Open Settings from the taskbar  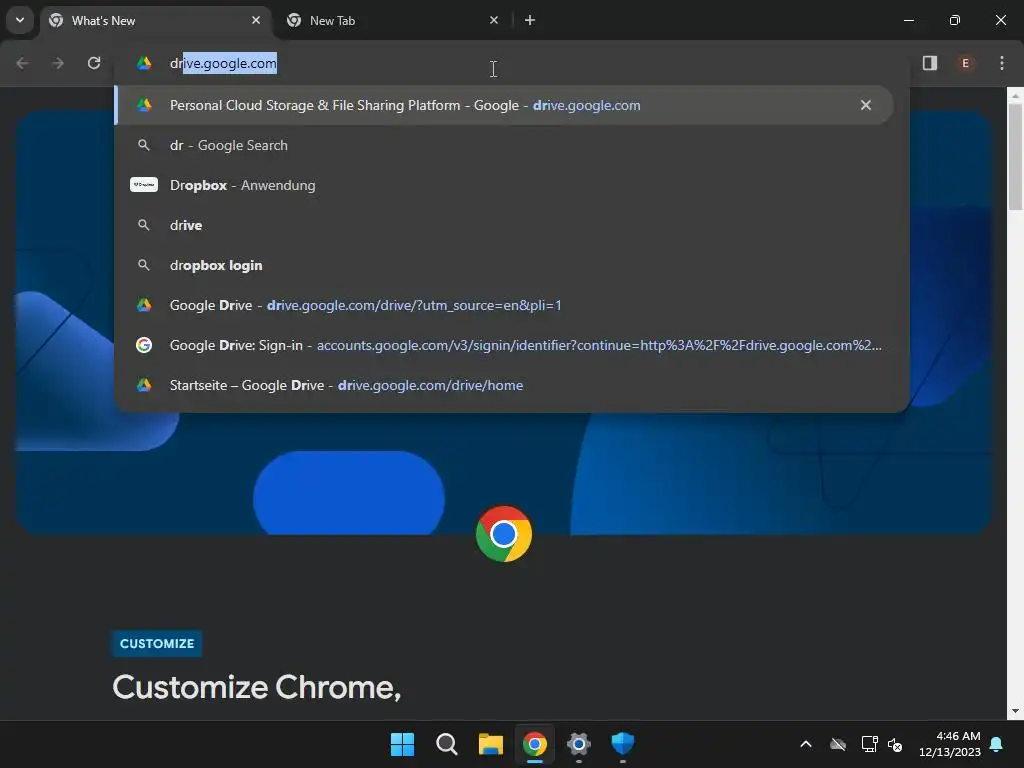(579, 744)
